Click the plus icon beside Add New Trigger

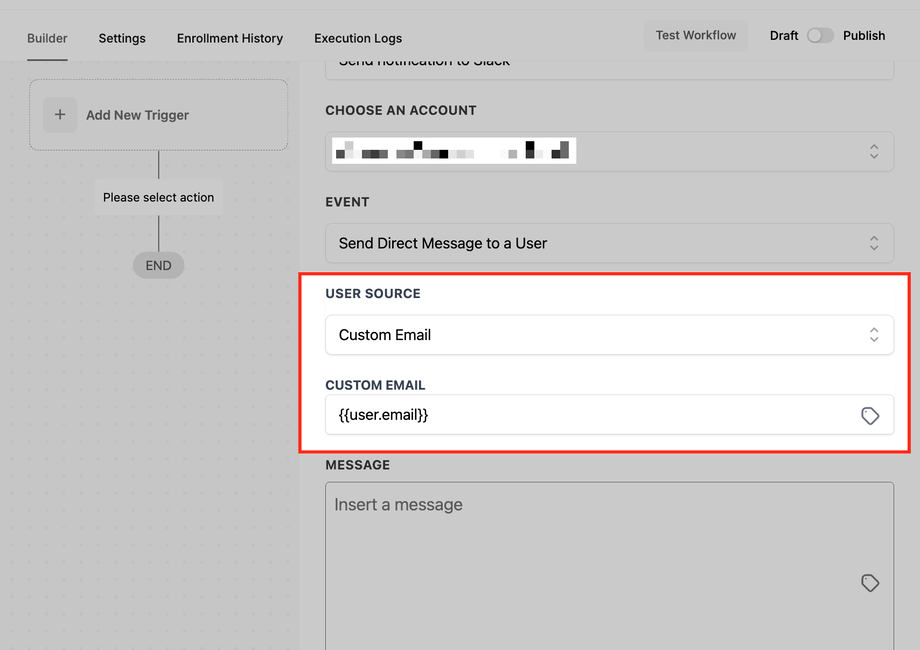[x=60, y=115]
